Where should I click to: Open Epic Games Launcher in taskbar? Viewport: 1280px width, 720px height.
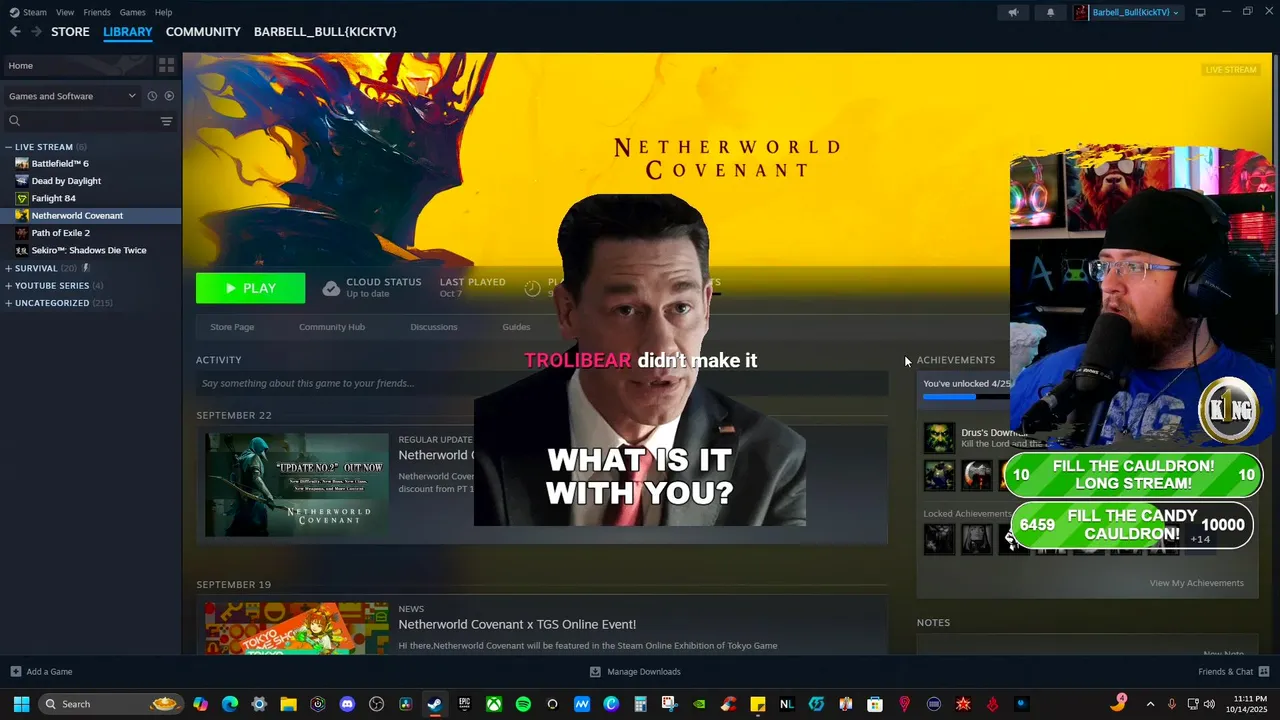pos(464,704)
